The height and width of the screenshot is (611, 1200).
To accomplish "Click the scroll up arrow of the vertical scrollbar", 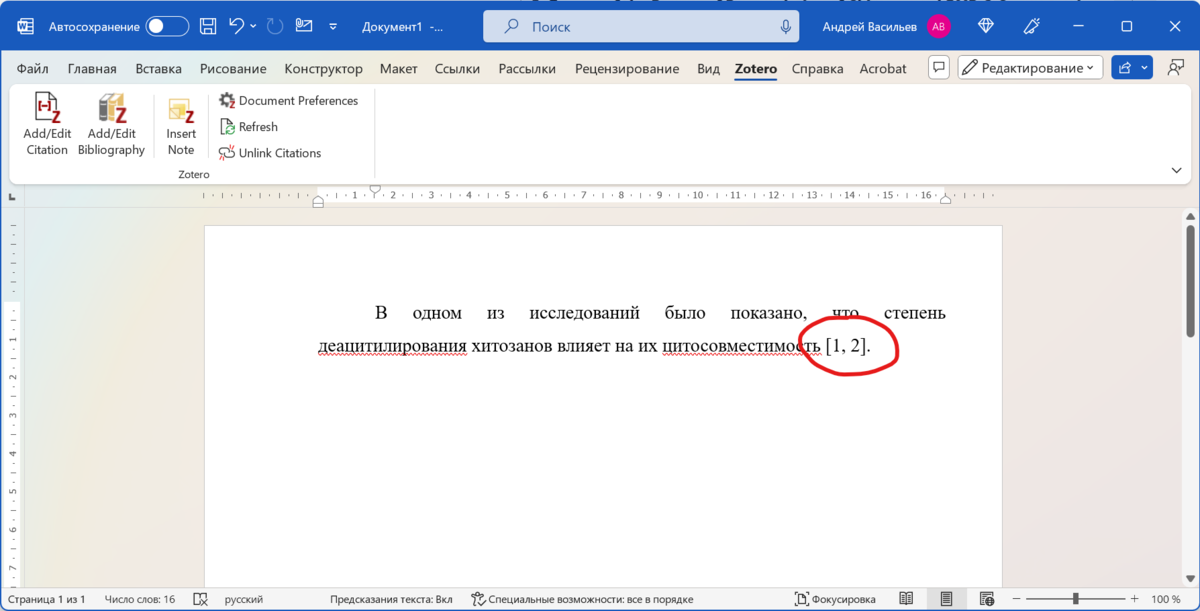I will (x=1190, y=216).
